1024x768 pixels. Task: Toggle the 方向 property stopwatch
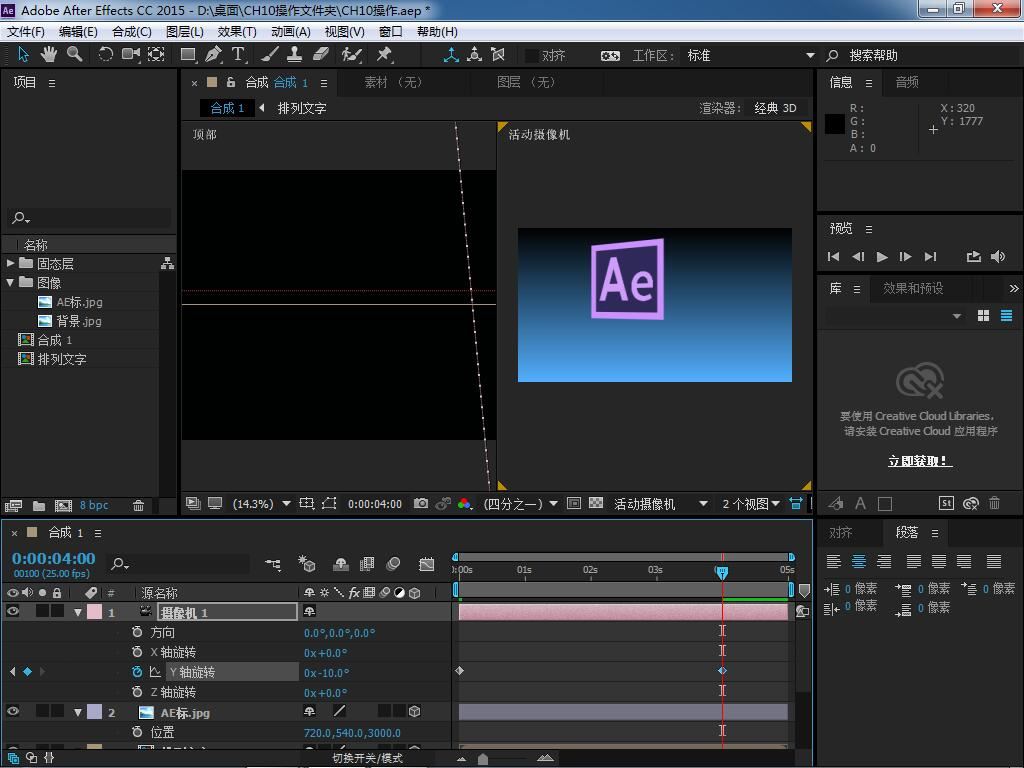pyautogui.click(x=136, y=632)
